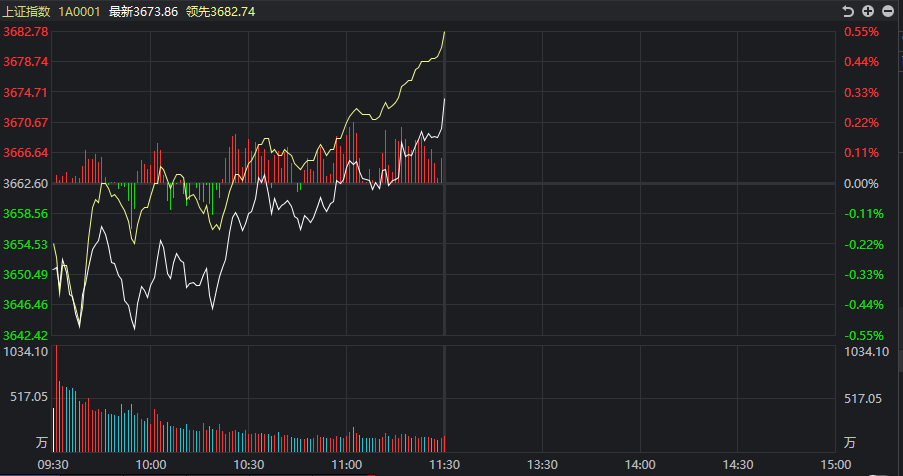This screenshot has width=903, height=476.
Task: Click the white line's endpoint at 11:30
Action: [445, 99]
